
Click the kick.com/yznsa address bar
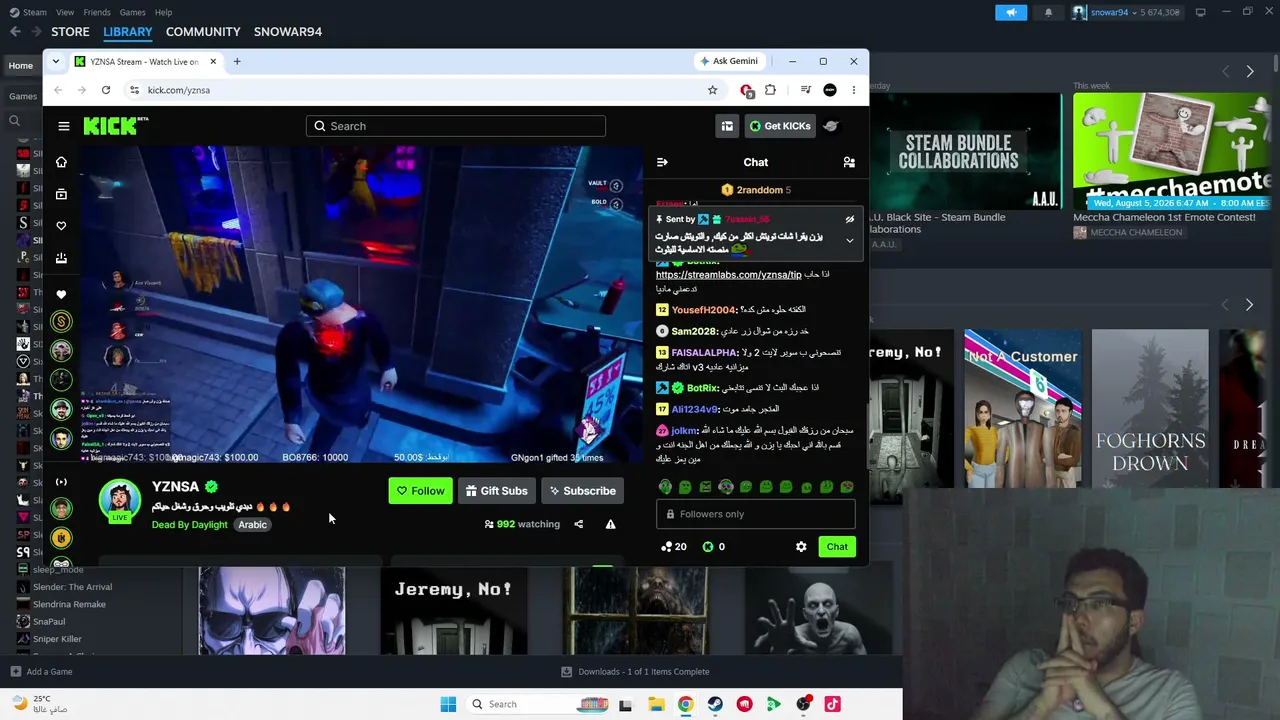pyautogui.click(x=420, y=90)
